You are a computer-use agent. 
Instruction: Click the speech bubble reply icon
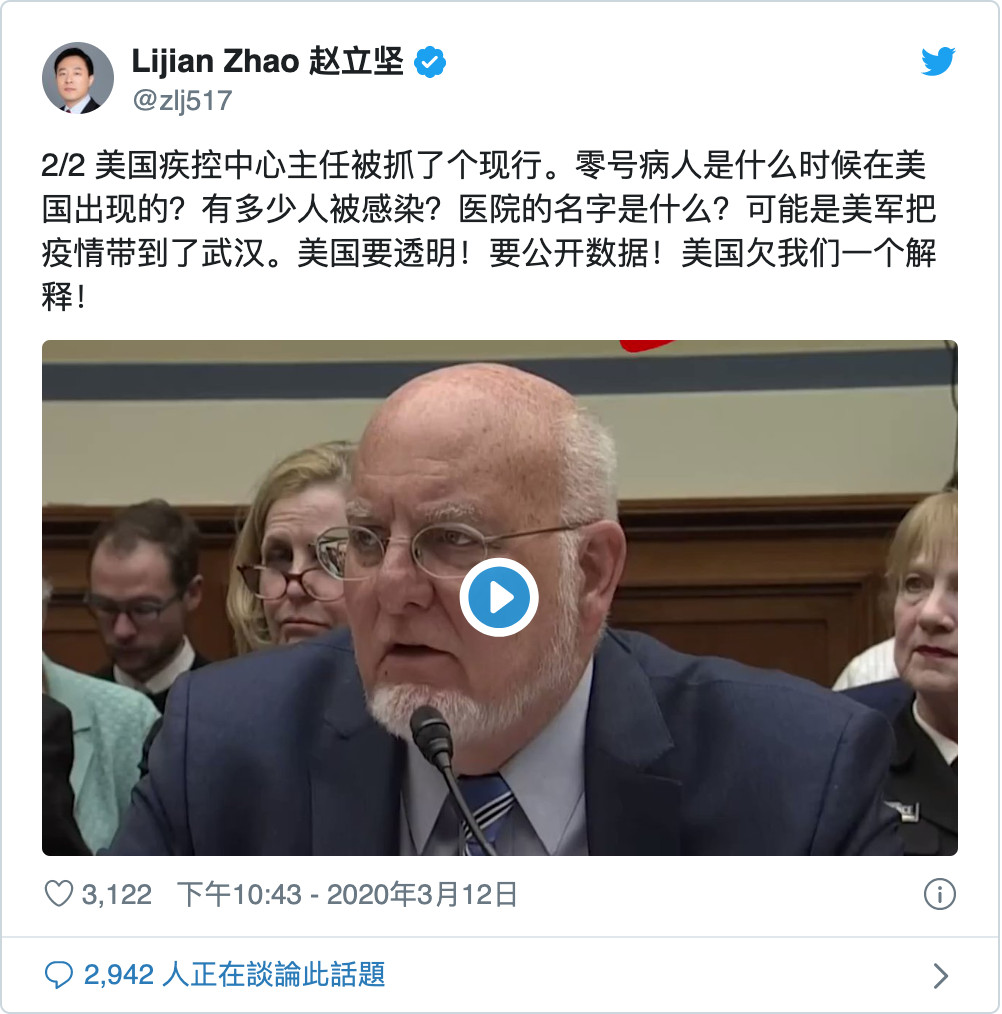point(58,975)
